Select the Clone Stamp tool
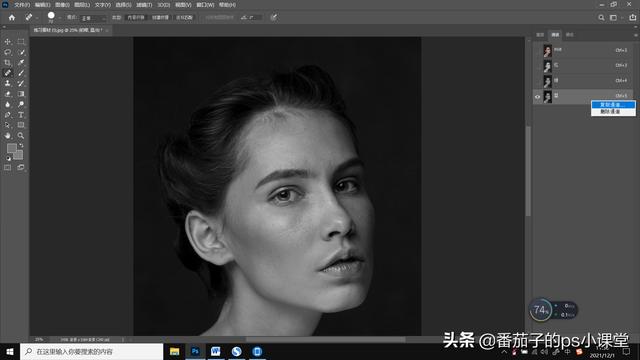 pyautogui.click(x=7, y=83)
